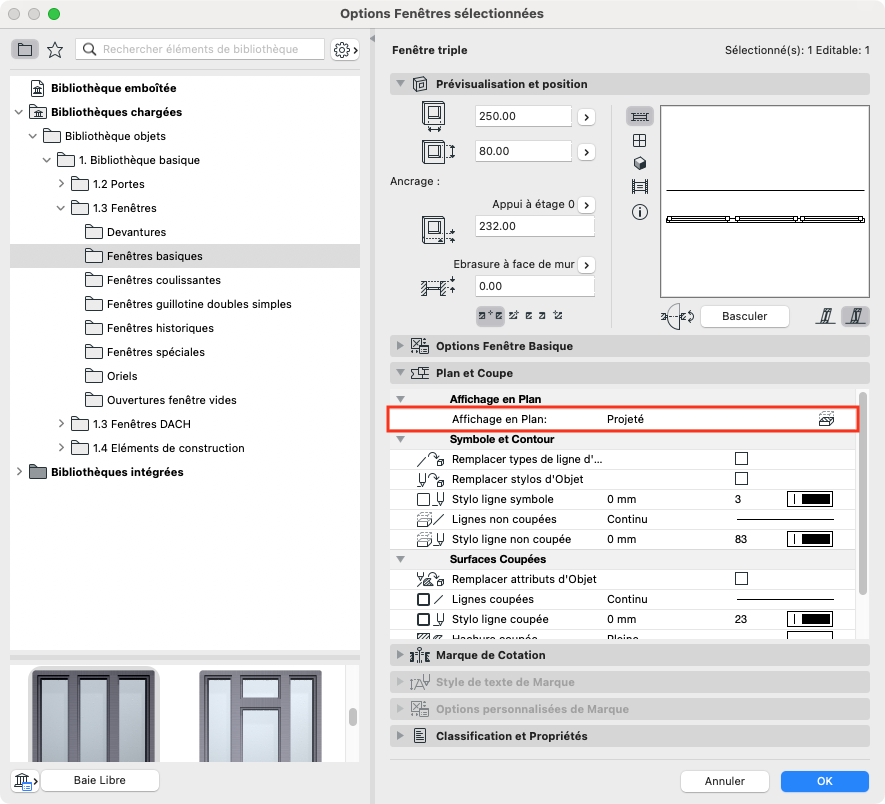The width and height of the screenshot is (885, 804).
Task: Click the Baie Libre button
Action: tap(100, 780)
